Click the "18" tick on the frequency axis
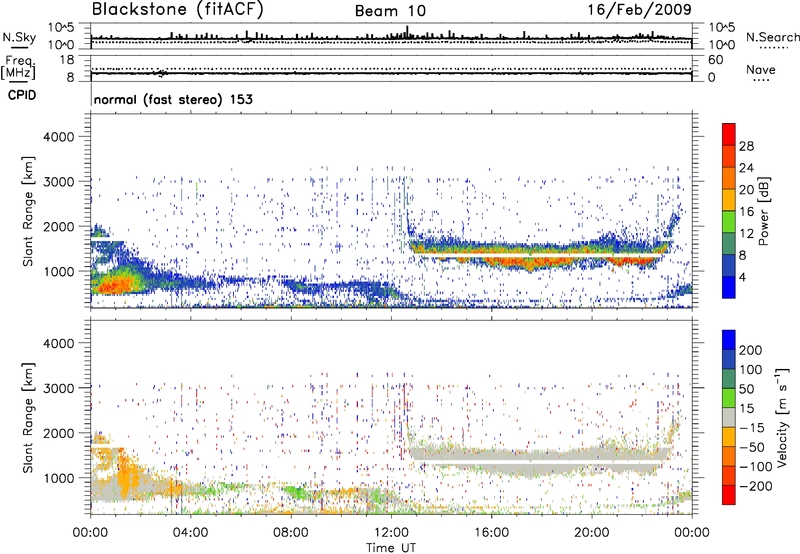The height and width of the screenshot is (554, 800). 67,60
